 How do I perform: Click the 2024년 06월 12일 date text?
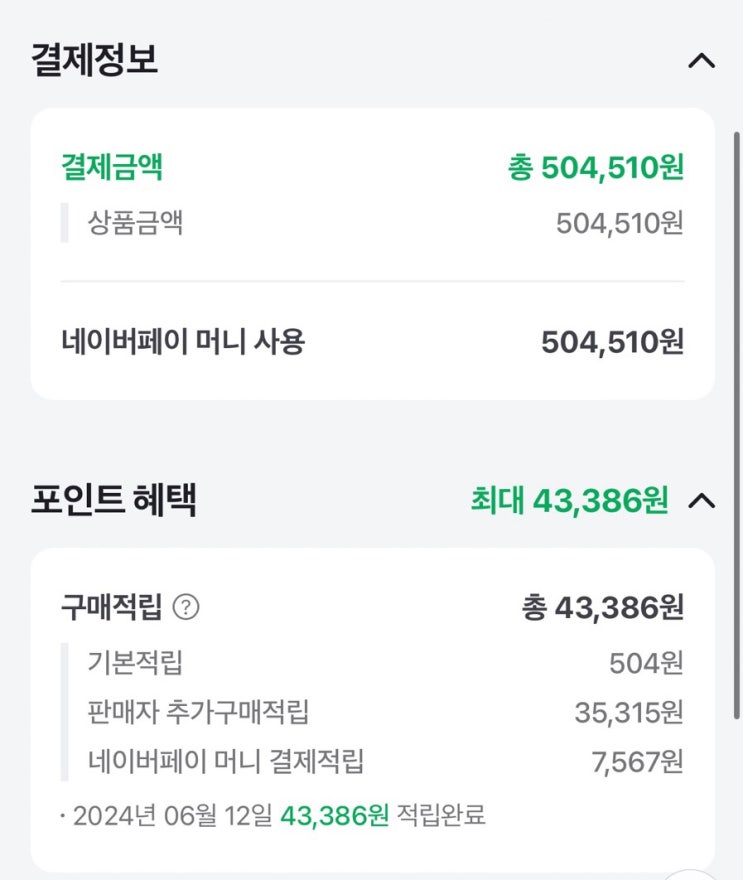tap(173, 815)
